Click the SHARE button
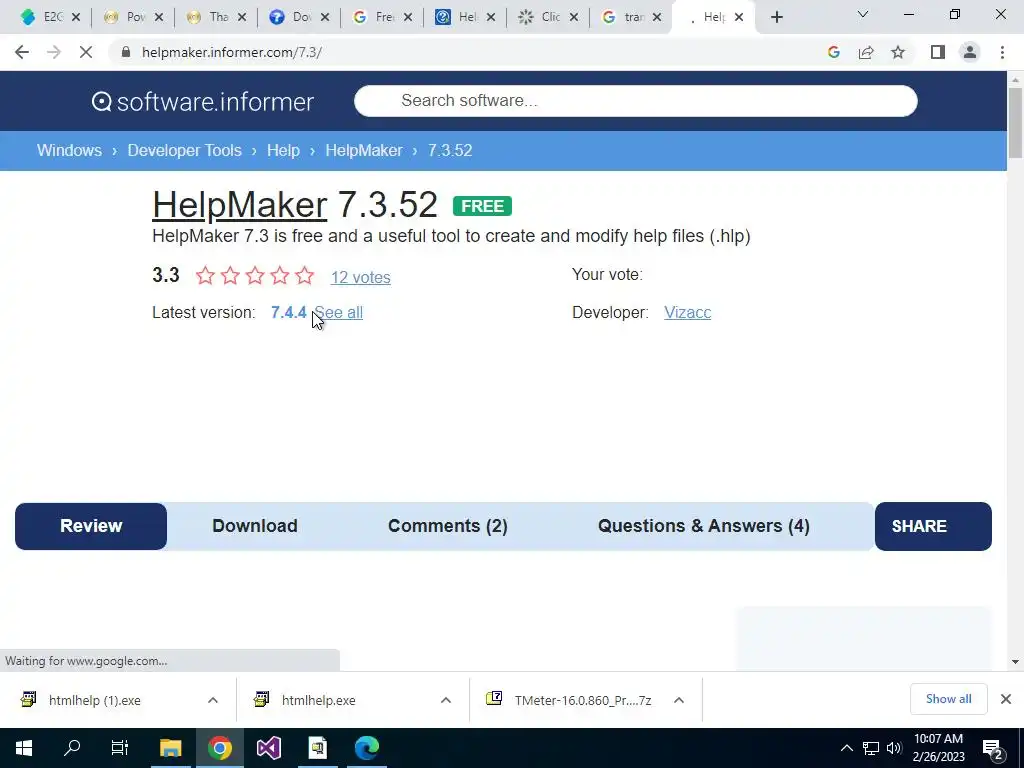Image resolution: width=1024 pixels, height=768 pixels. pos(933,526)
